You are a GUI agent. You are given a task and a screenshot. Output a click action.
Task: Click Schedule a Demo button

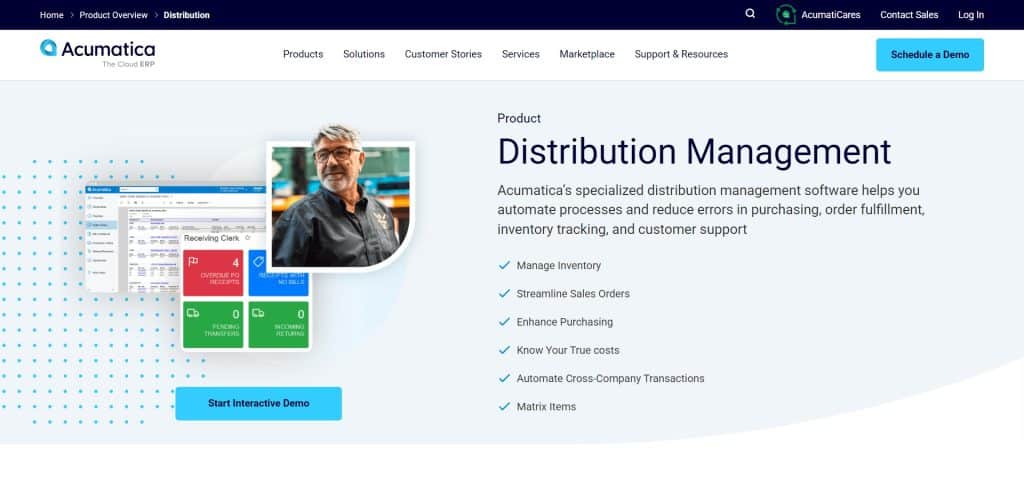[930, 54]
